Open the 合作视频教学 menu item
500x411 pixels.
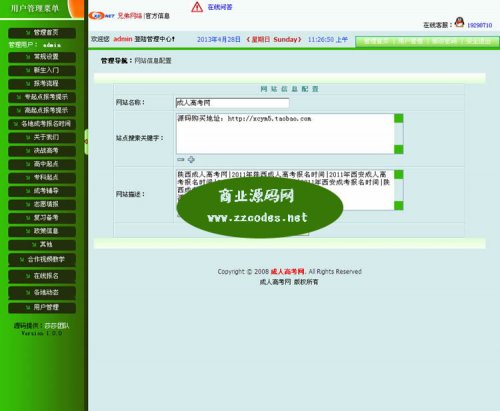click(x=42, y=259)
